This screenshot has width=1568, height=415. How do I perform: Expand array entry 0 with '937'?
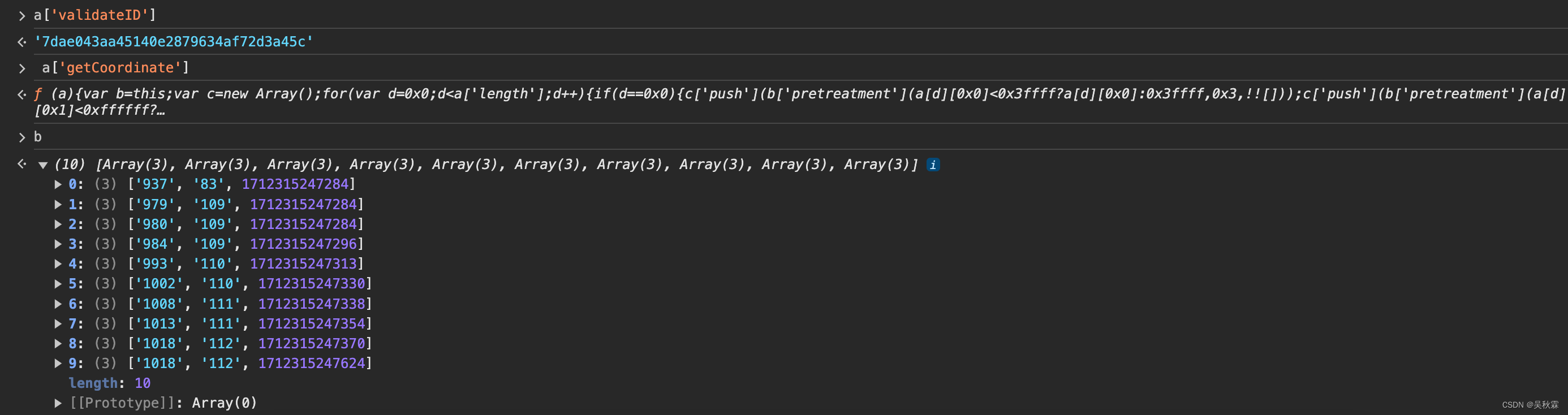click(x=58, y=184)
